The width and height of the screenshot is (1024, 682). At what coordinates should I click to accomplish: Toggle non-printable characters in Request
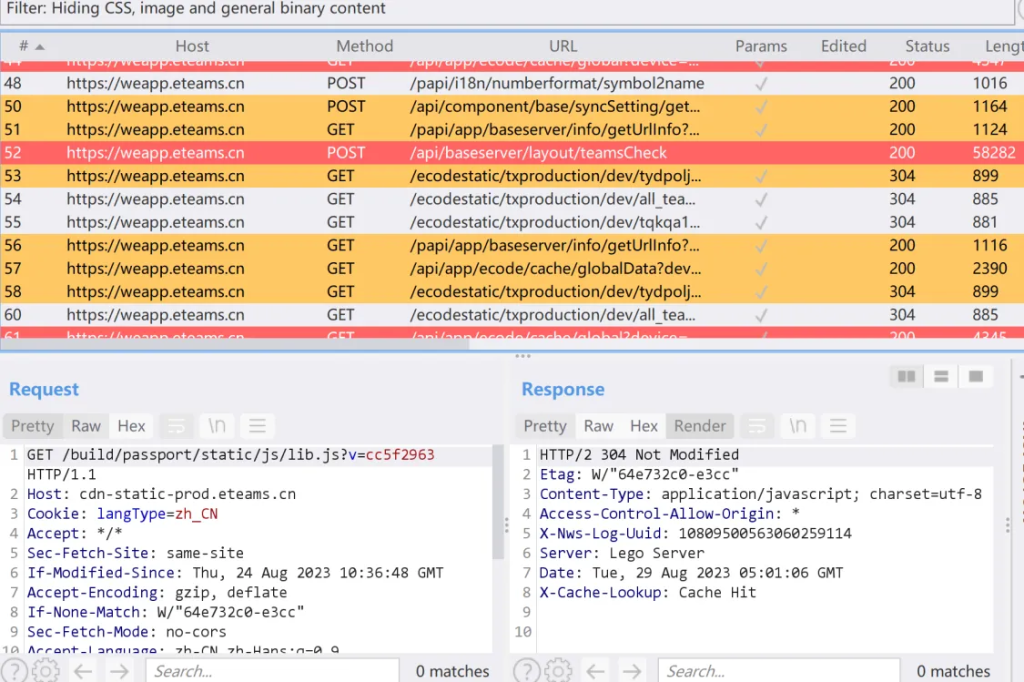217,426
